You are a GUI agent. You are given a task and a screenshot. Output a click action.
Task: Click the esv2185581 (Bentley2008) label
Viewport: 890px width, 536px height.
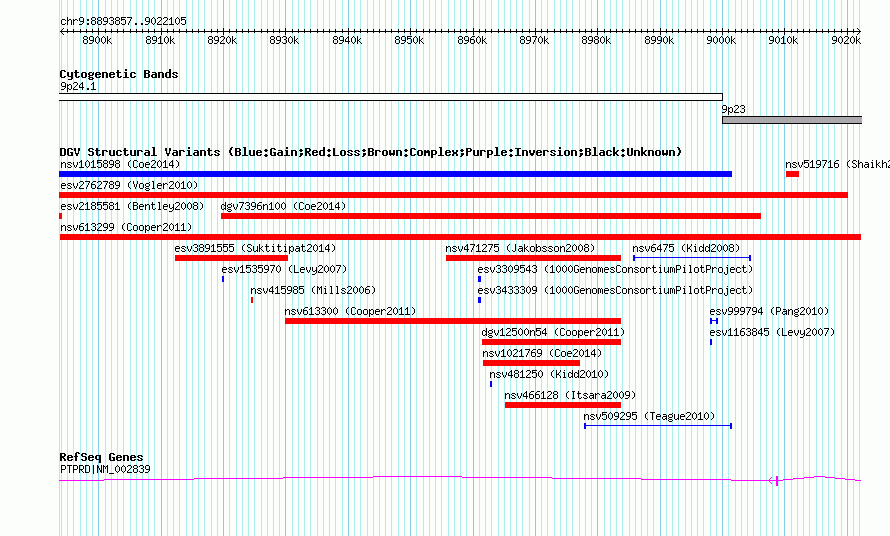click(132, 206)
